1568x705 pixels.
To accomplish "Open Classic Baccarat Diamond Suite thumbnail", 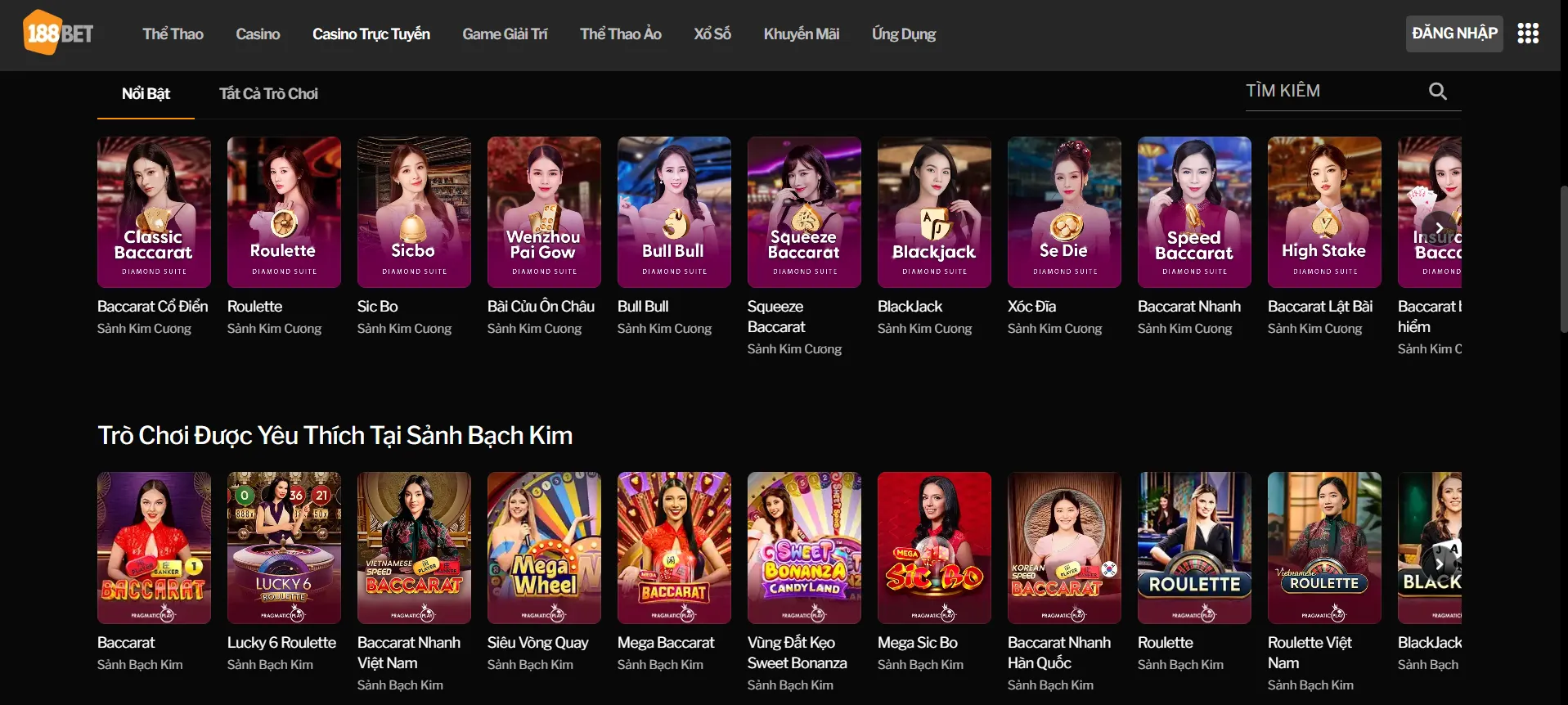I will tap(154, 212).
